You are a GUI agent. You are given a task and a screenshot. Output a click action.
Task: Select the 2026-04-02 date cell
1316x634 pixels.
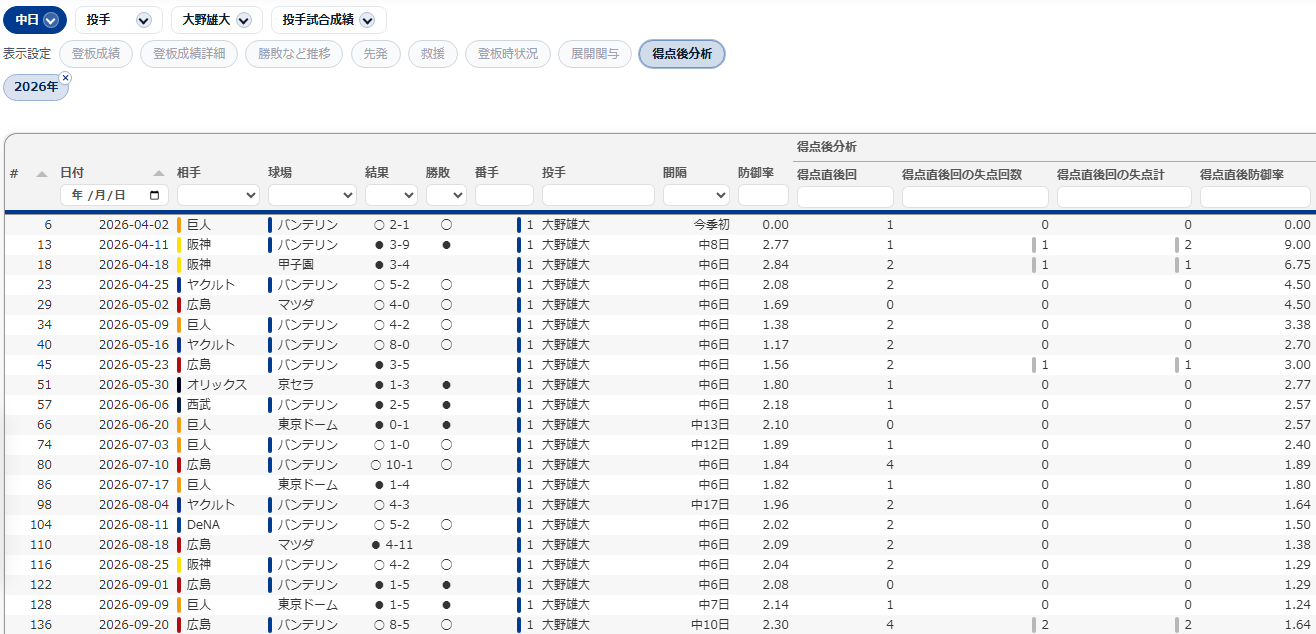(132, 225)
